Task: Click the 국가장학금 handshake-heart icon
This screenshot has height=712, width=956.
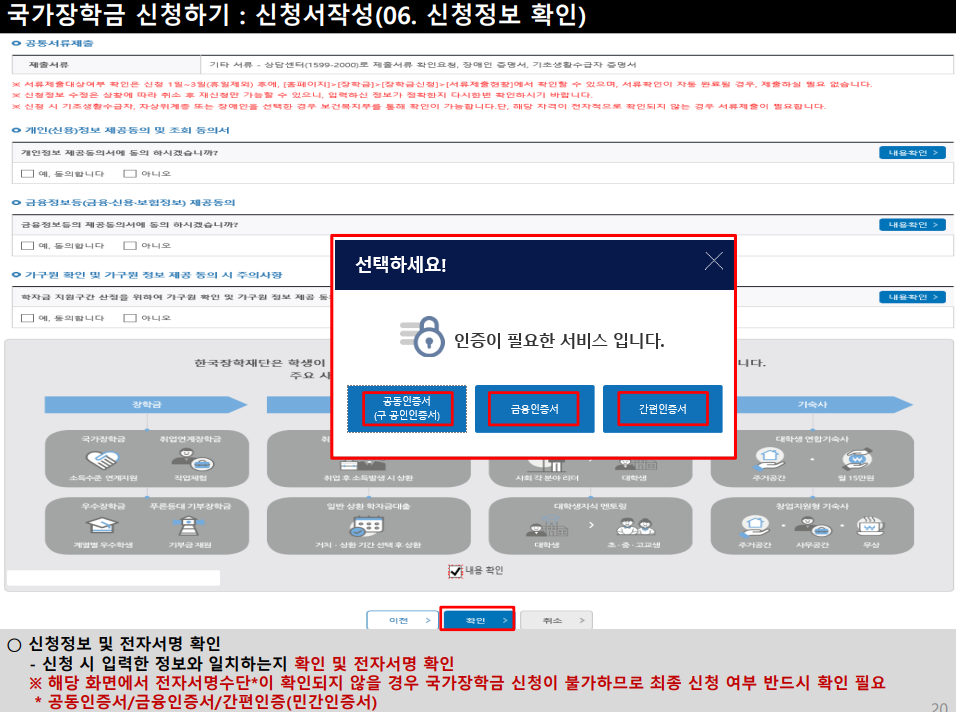Action: tap(102, 459)
